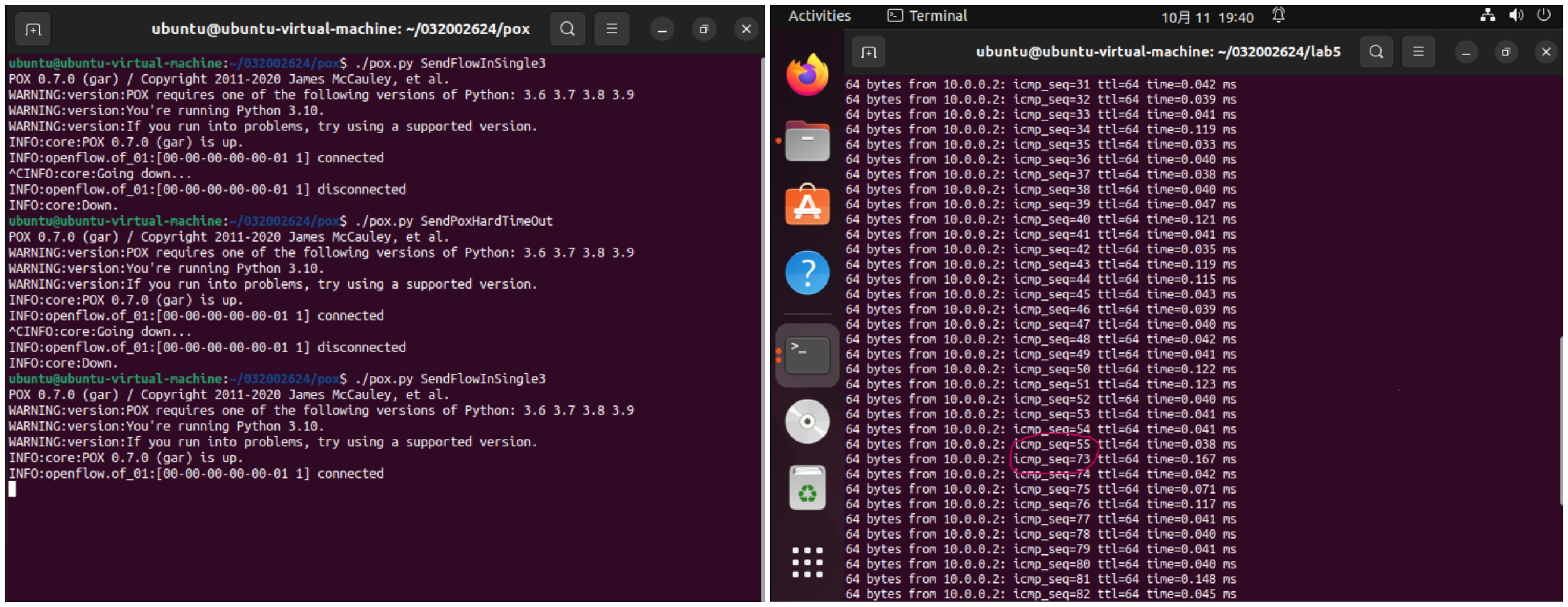Click lab5 terminal vertical scrollbar
The height and width of the screenshot is (607, 1568).
click(1562, 420)
